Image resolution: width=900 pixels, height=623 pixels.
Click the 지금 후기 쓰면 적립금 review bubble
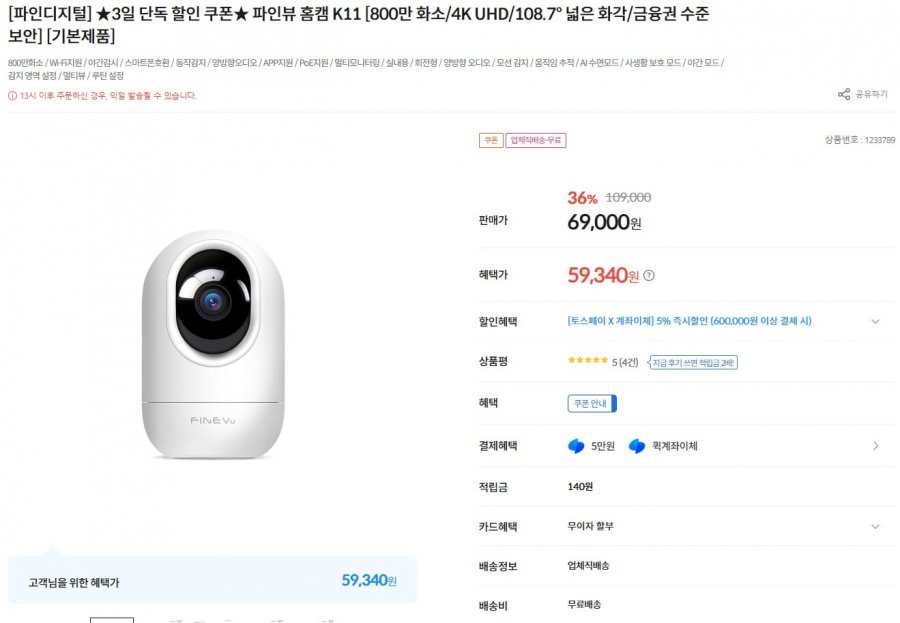[694, 362]
